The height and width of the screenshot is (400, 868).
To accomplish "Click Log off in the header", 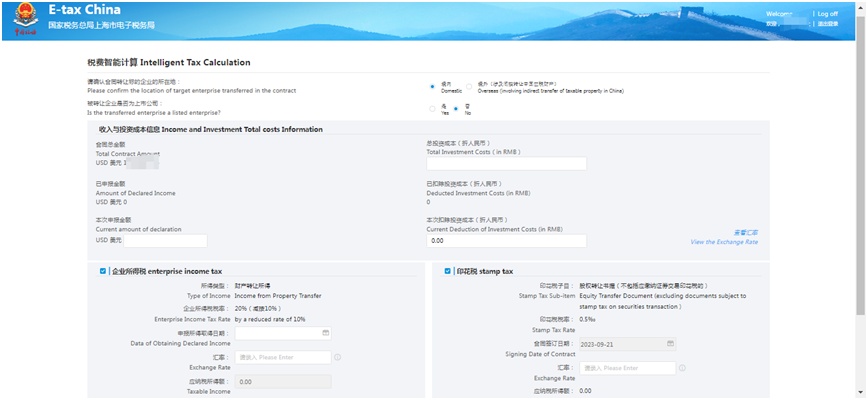I will 827,14.
